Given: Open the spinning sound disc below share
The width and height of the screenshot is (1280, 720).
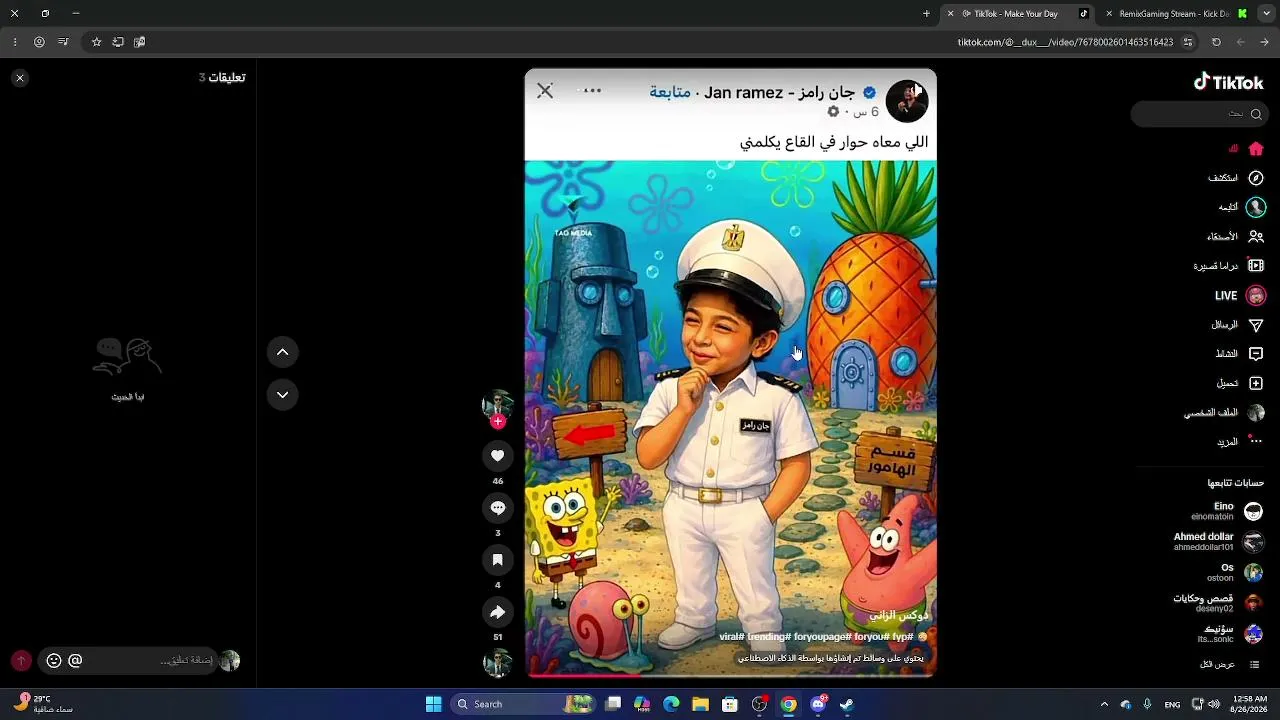Looking at the screenshot, I should pos(498,662).
